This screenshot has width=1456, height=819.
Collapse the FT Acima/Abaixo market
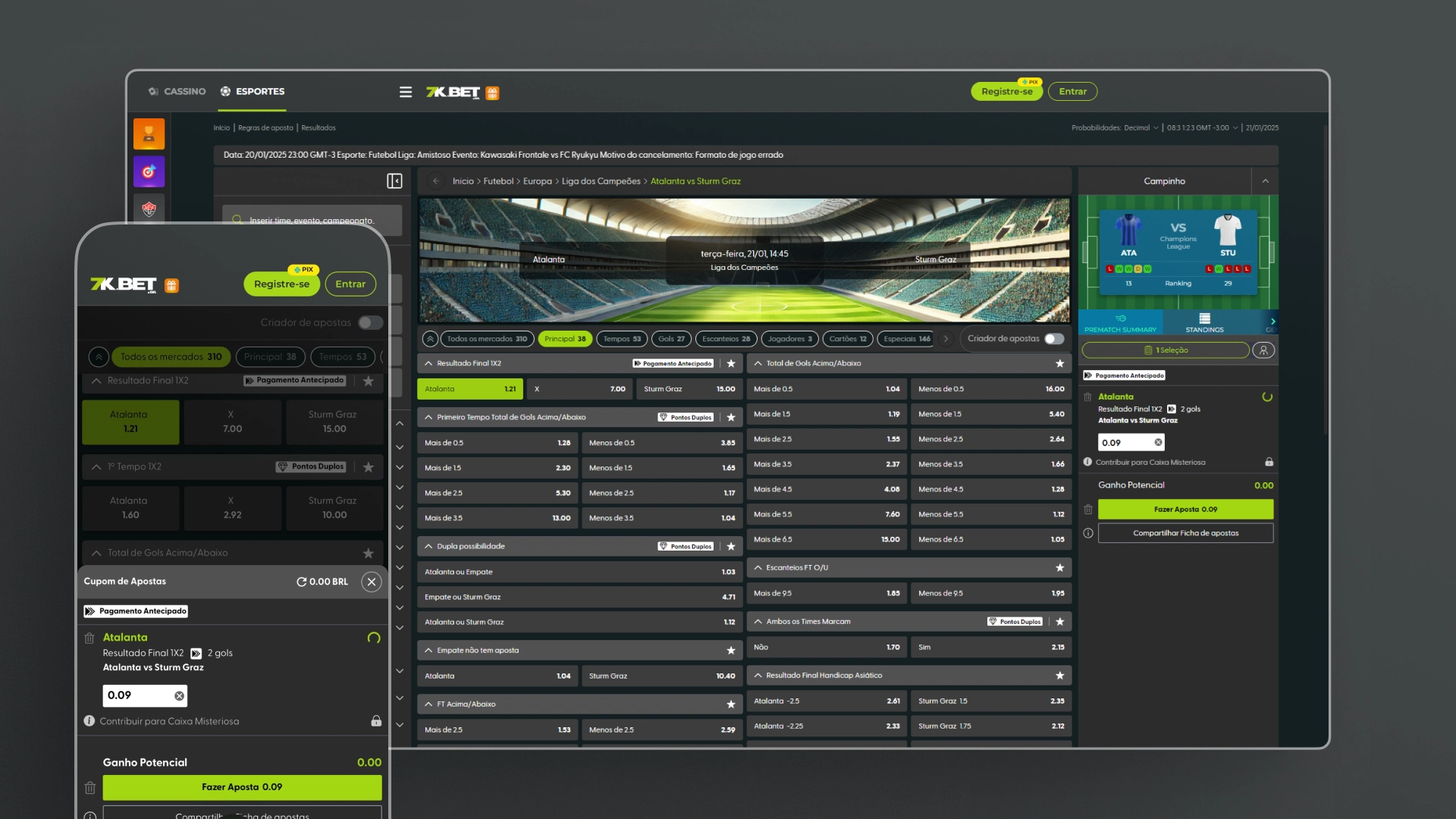pos(428,704)
